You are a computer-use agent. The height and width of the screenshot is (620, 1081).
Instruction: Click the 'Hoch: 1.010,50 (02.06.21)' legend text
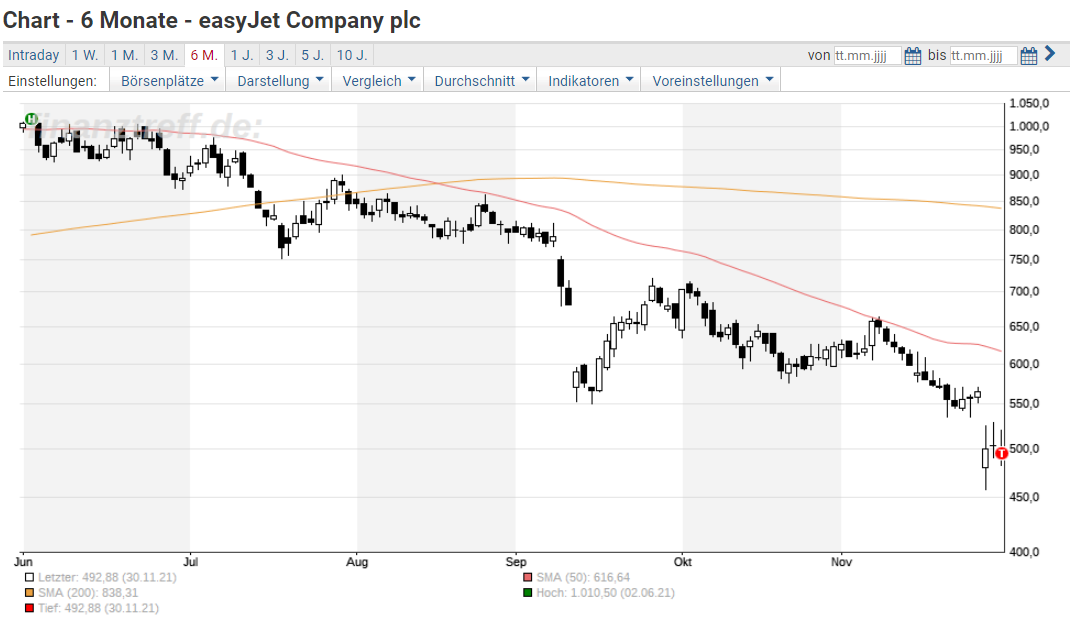coord(605,592)
